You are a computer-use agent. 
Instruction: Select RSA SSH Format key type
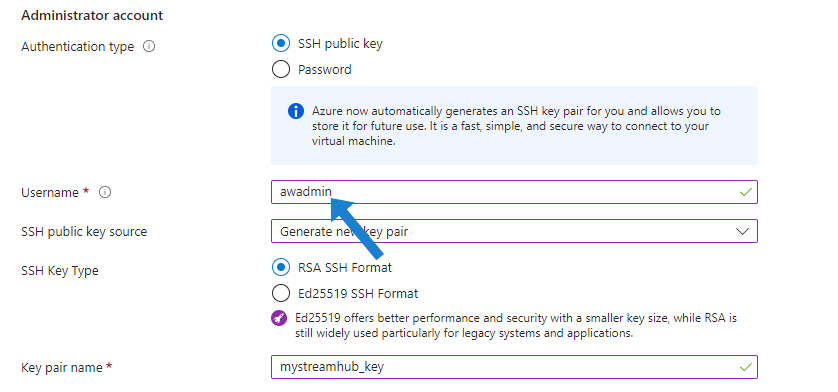[281, 267]
